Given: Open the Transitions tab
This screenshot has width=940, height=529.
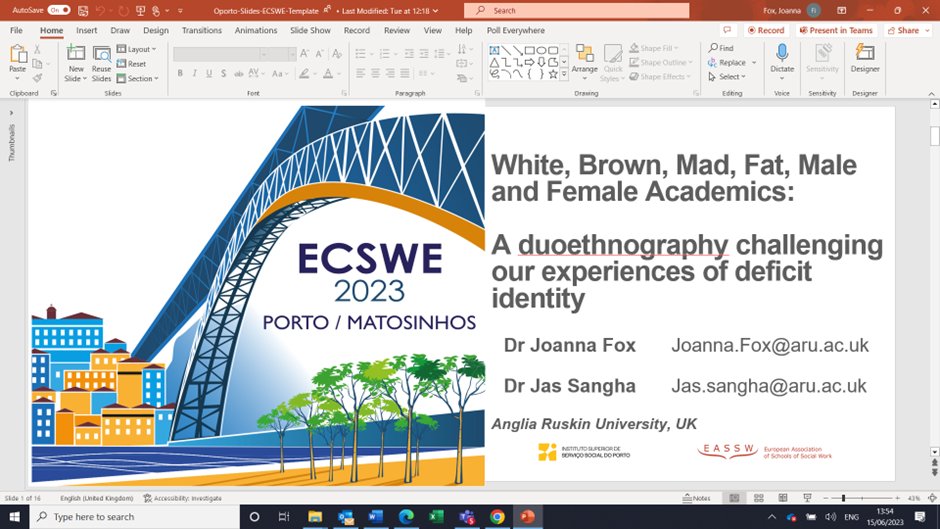Looking at the screenshot, I should [x=201, y=30].
